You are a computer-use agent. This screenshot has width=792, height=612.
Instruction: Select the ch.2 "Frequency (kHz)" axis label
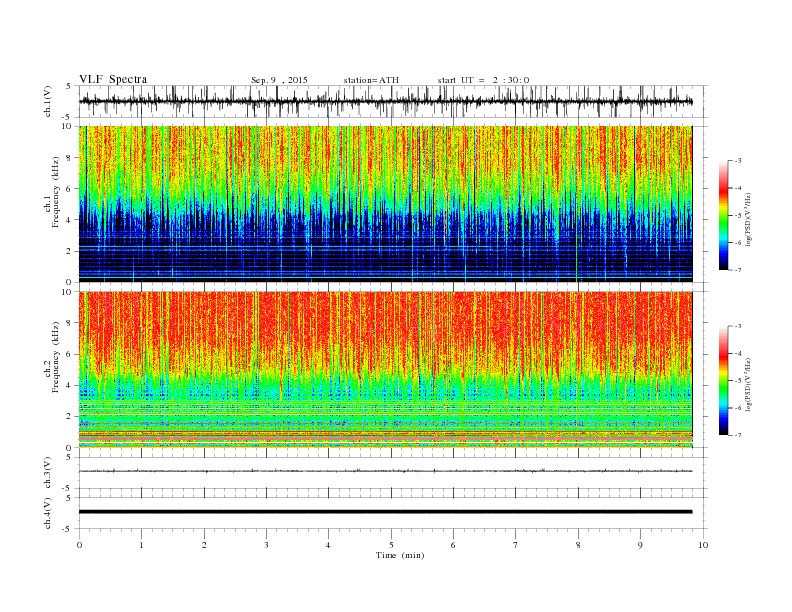pos(56,356)
